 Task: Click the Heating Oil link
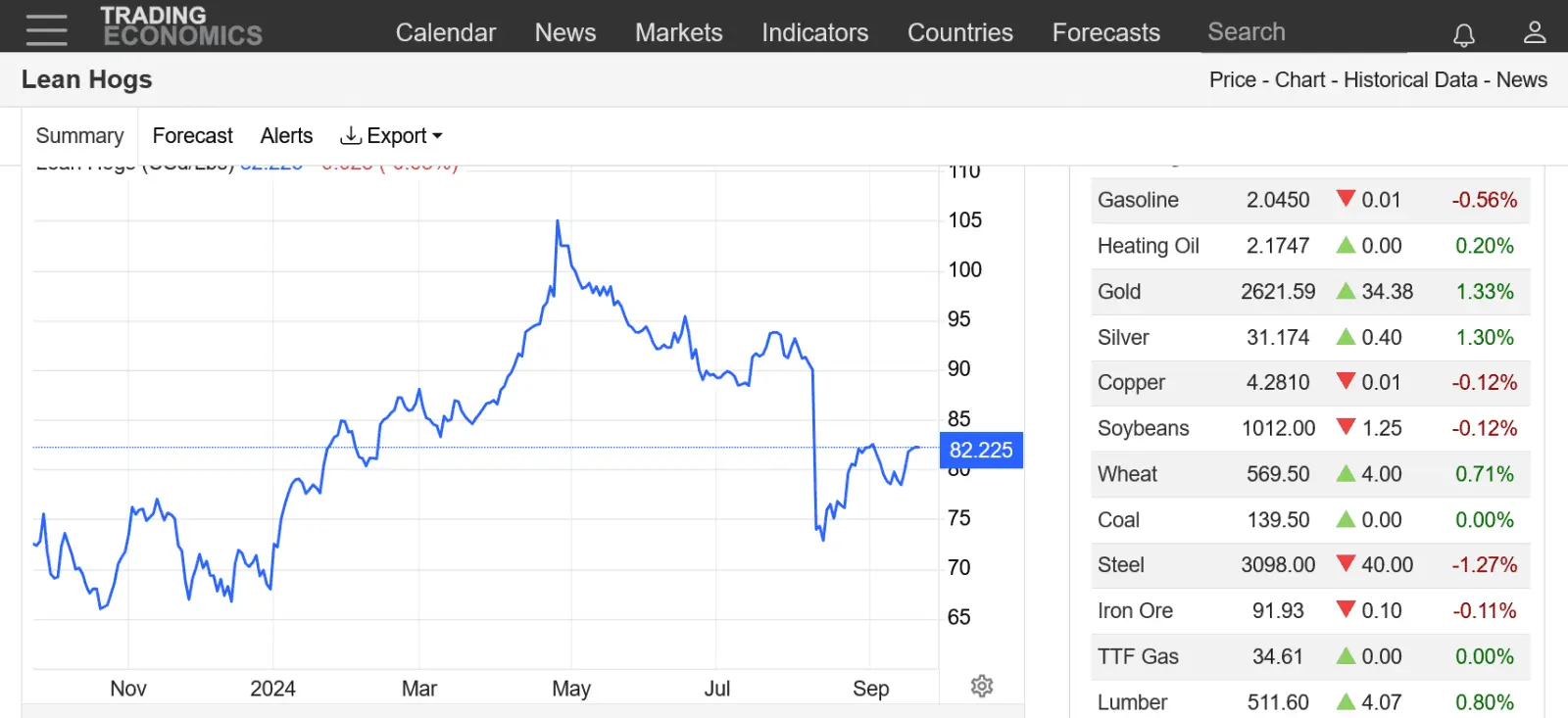(1148, 246)
